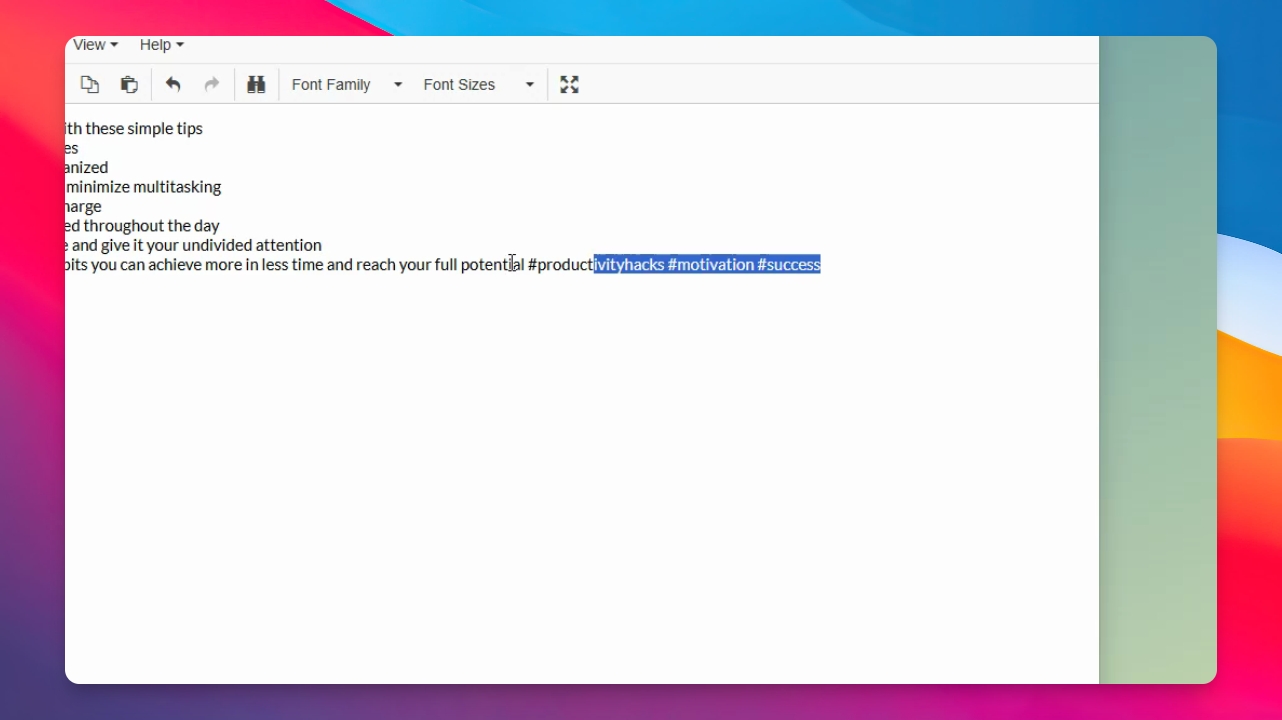Click the line 'these simple tips'

click(x=144, y=128)
